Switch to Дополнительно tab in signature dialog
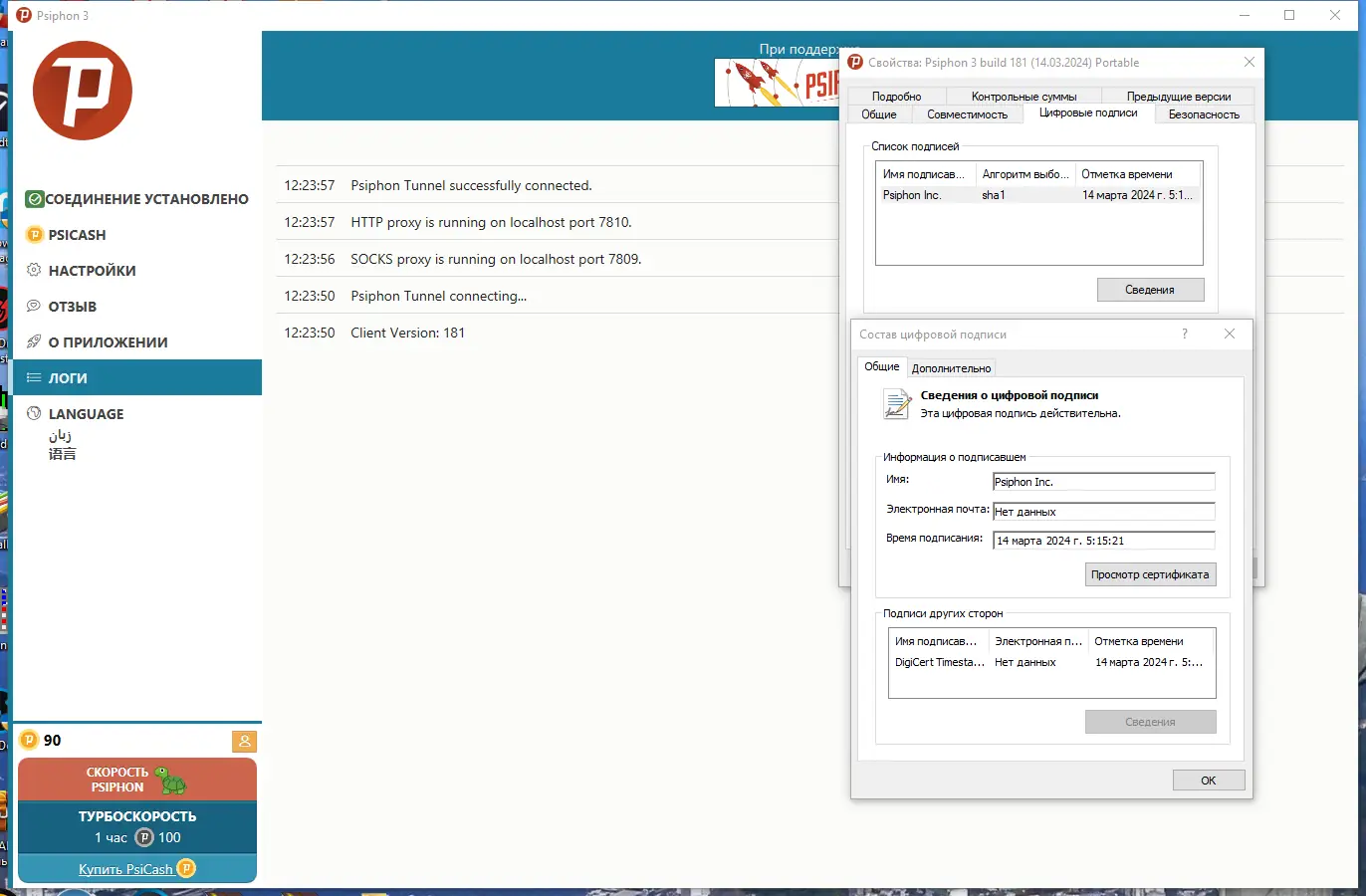The image size is (1366, 896). [951, 368]
